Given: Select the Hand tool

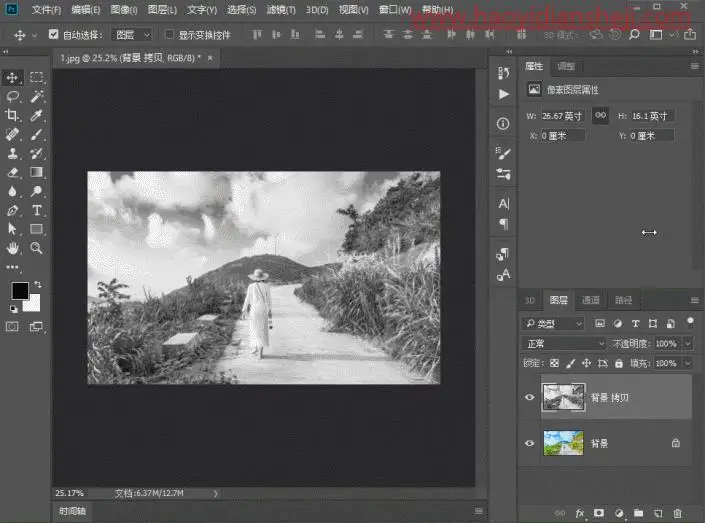Looking at the screenshot, I should (x=12, y=248).
